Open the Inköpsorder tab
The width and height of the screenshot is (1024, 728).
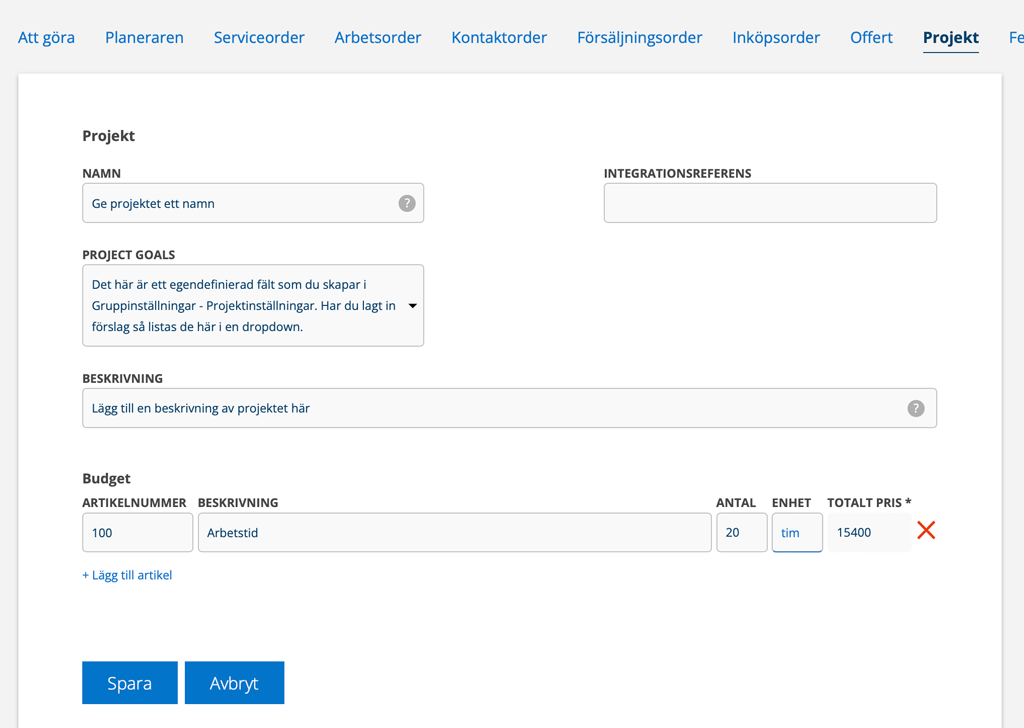[776, 37]
